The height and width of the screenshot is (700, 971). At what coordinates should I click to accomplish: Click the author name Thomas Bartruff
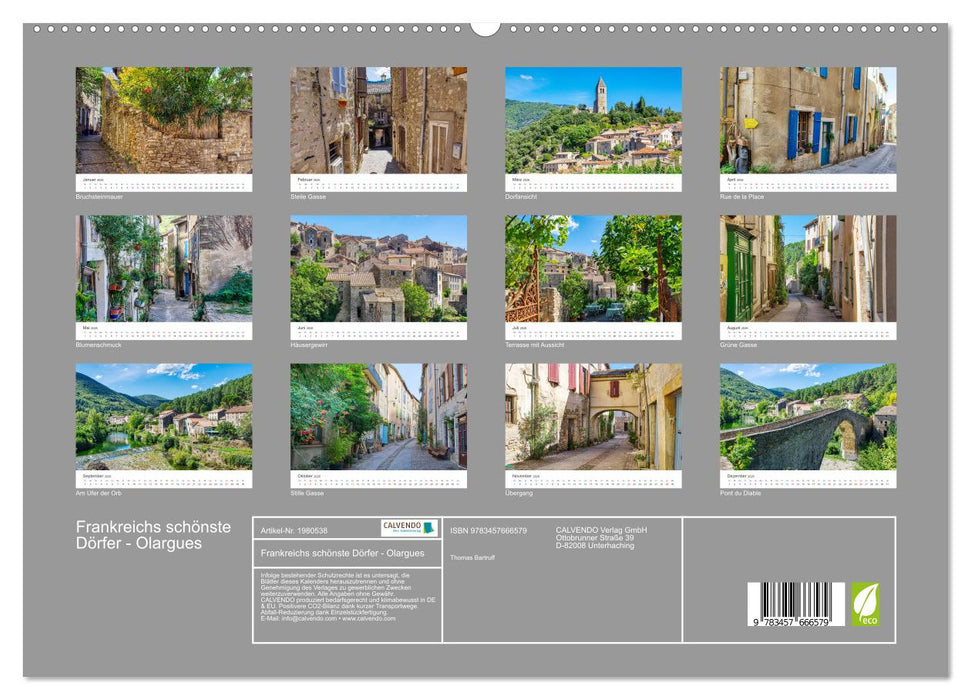coord(472,556)
